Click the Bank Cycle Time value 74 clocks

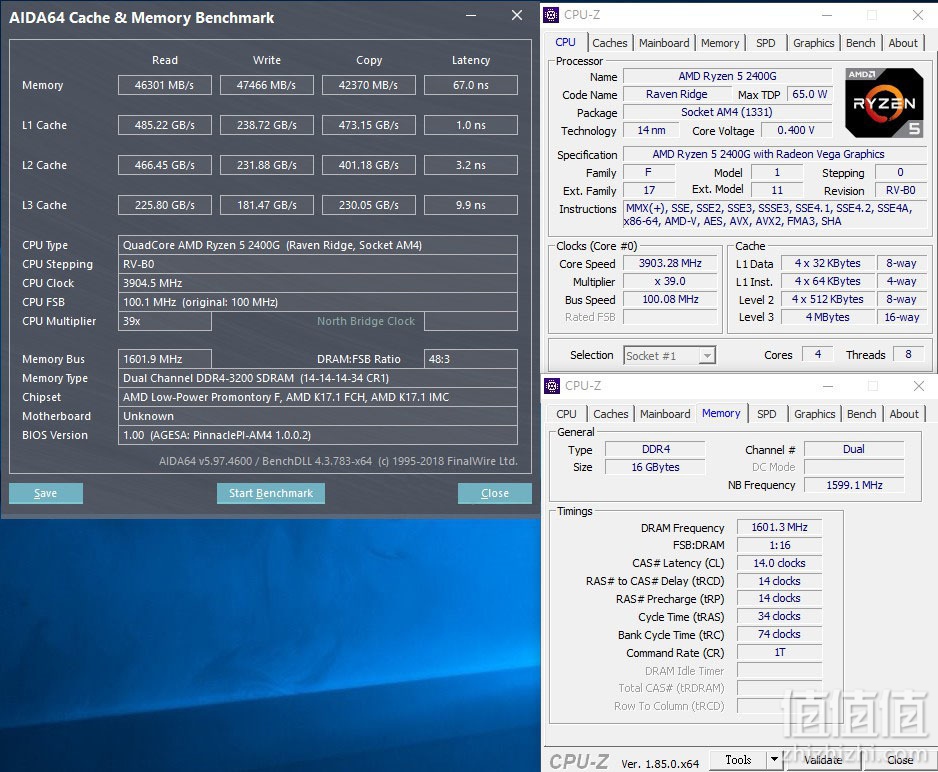pos(779,634)
